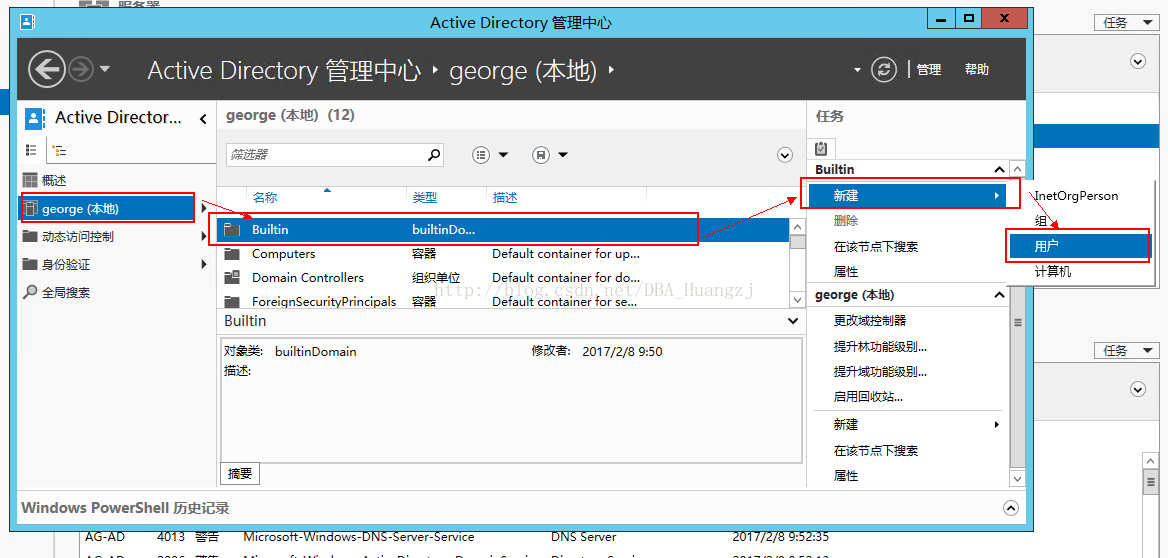Click the breadcrumb arrow after george (本地)
The image size is (1168, 558).
click(611, 70)
